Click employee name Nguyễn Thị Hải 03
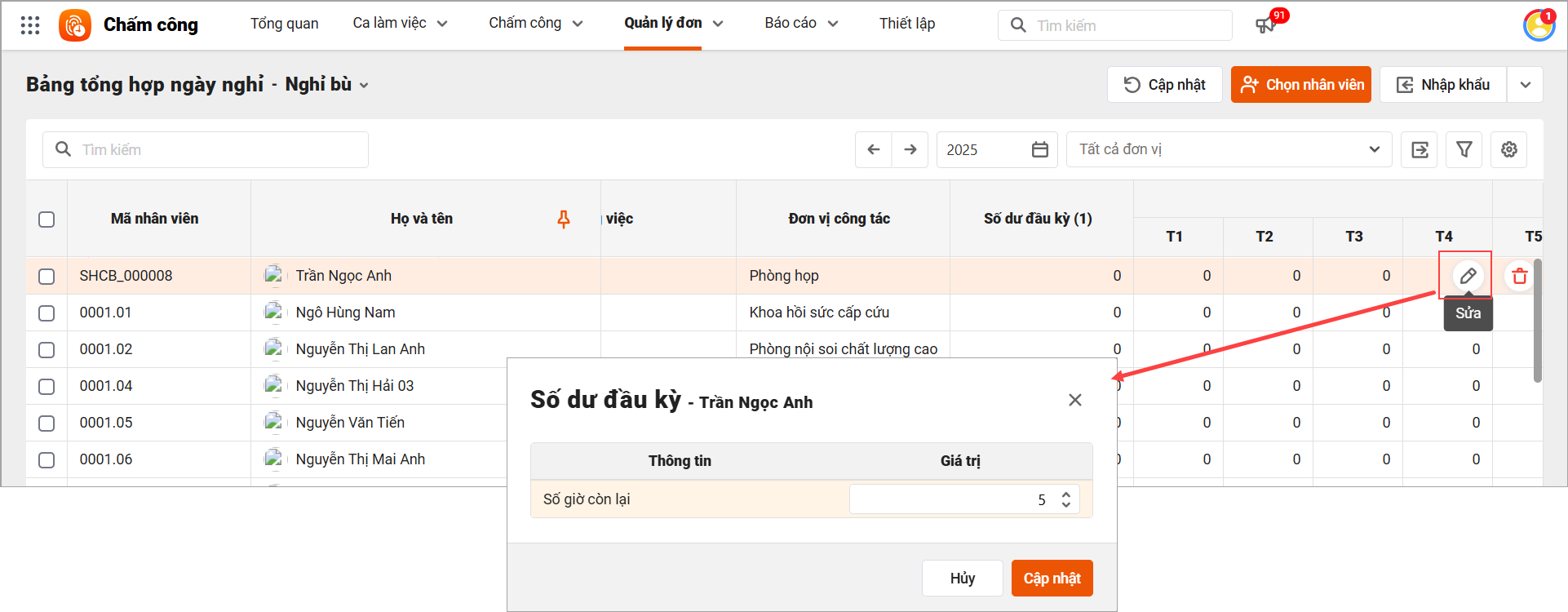1568x612 pixels. (x=355, y=386)
